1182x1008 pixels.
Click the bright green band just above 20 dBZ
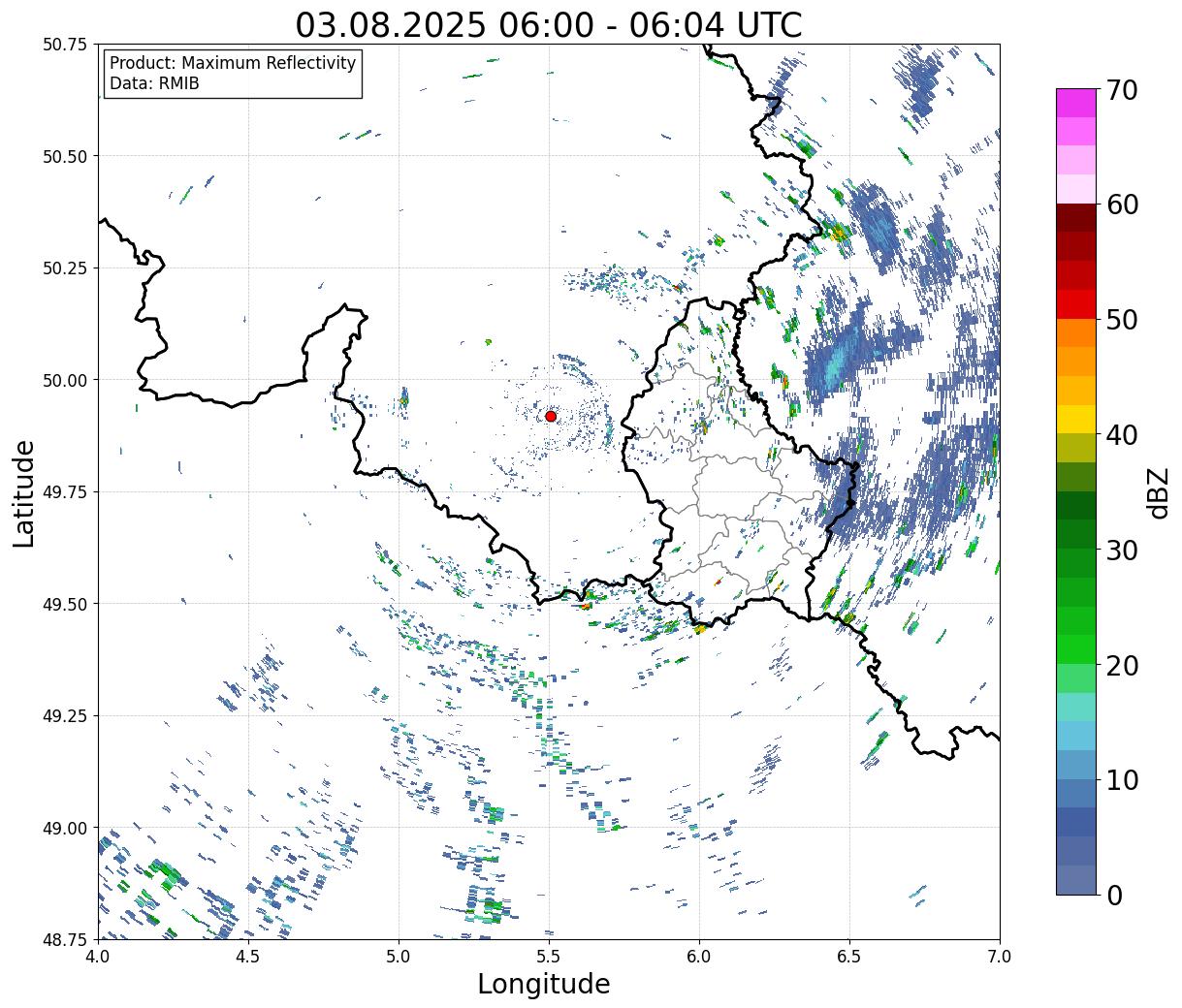point(1075,649)
